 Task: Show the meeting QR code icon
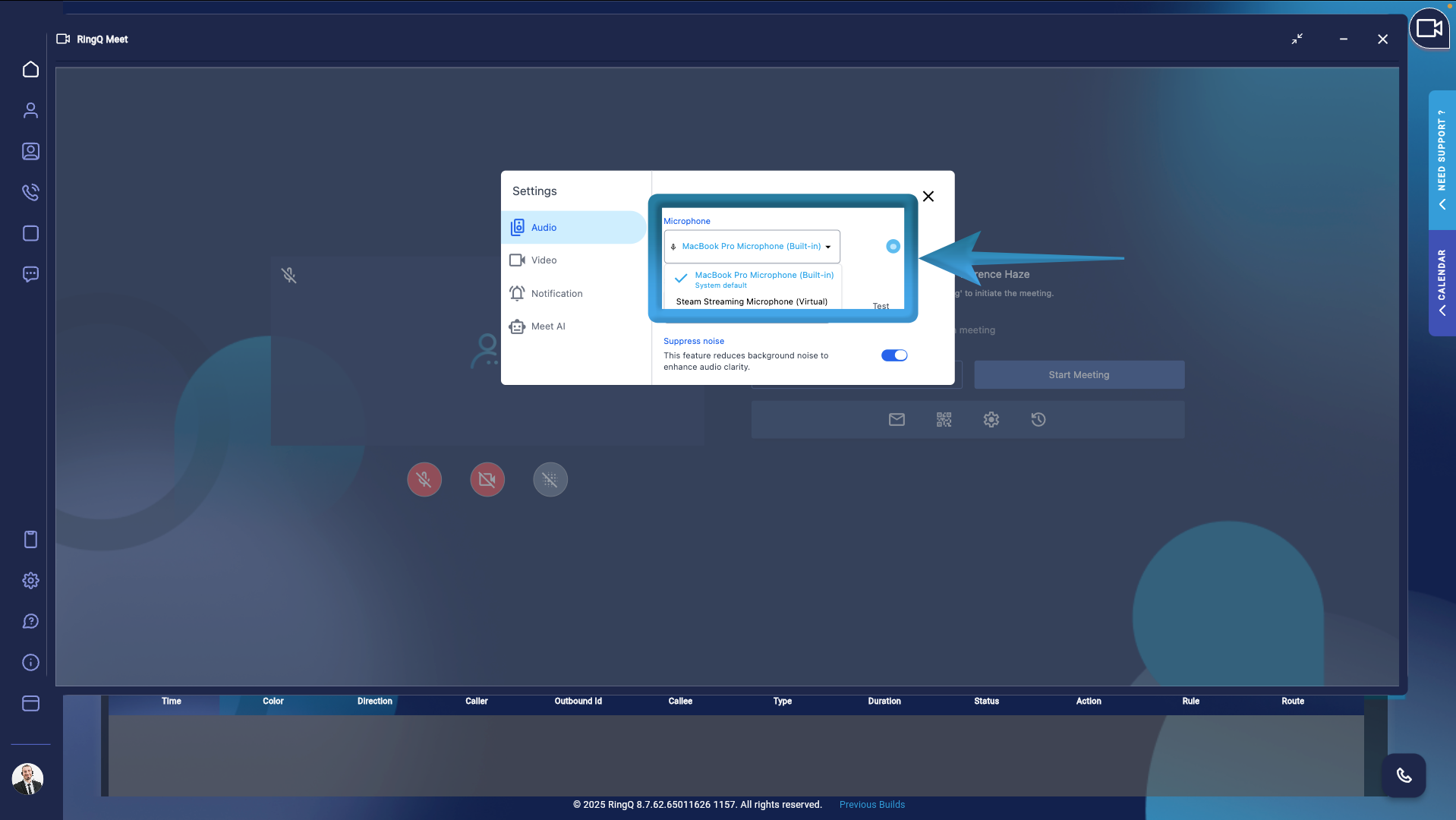(x=944, y=419)
